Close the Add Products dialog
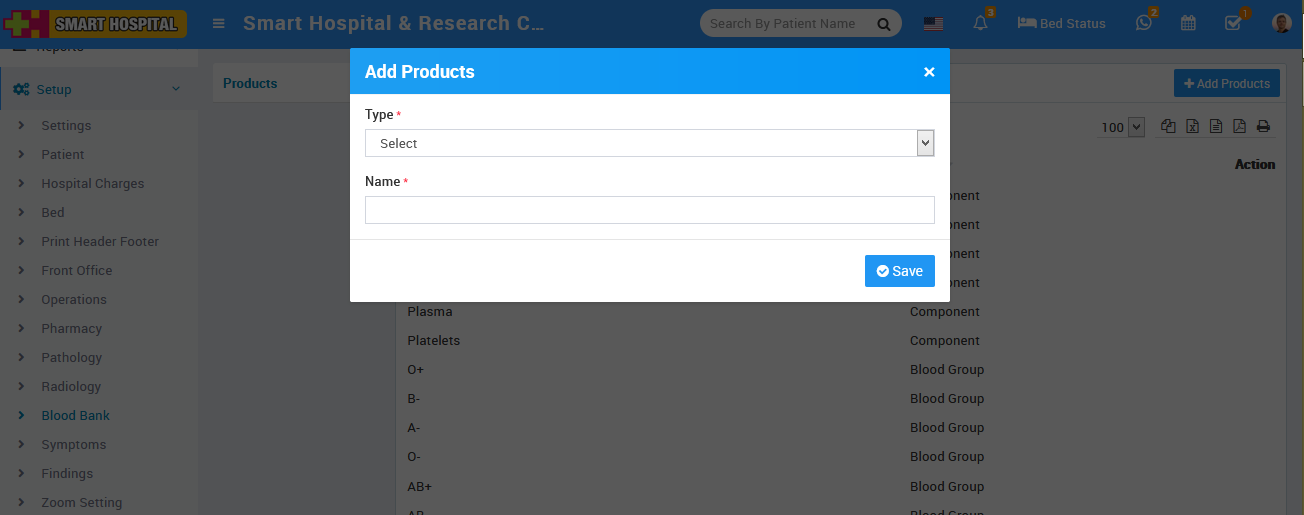The height and width of the screenshot is (515, 1304). pyautogui.click(x=929, y=72)
